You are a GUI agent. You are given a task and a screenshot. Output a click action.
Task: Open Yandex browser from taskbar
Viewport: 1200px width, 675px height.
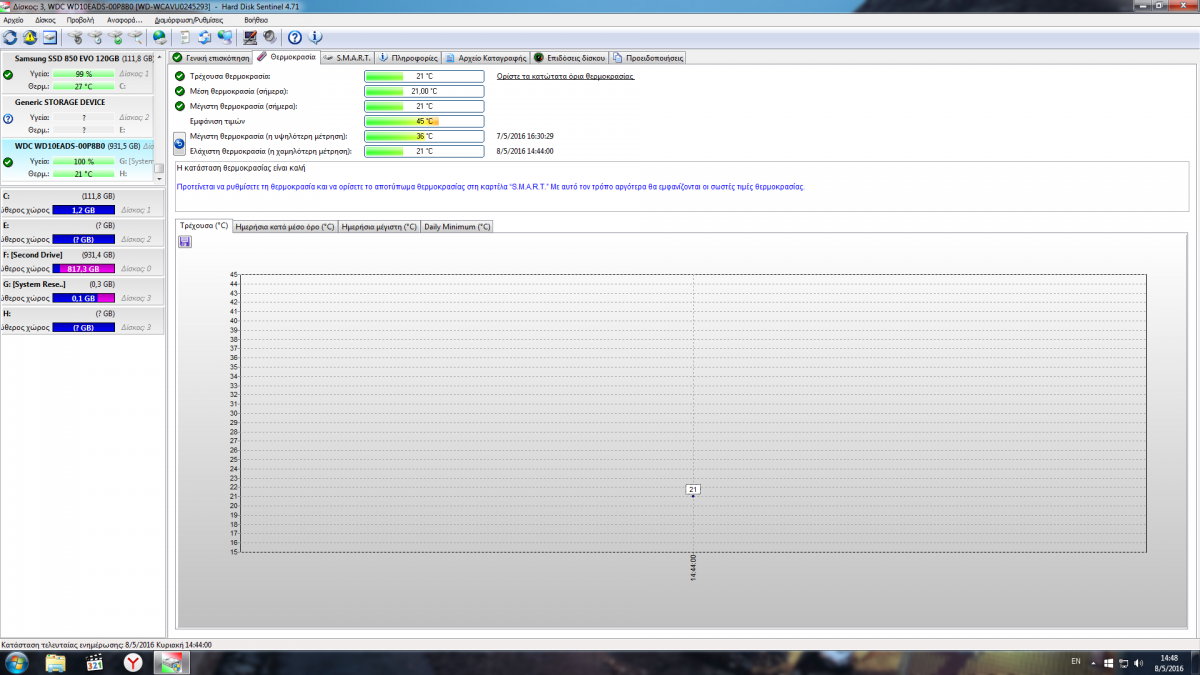point(131,663)
